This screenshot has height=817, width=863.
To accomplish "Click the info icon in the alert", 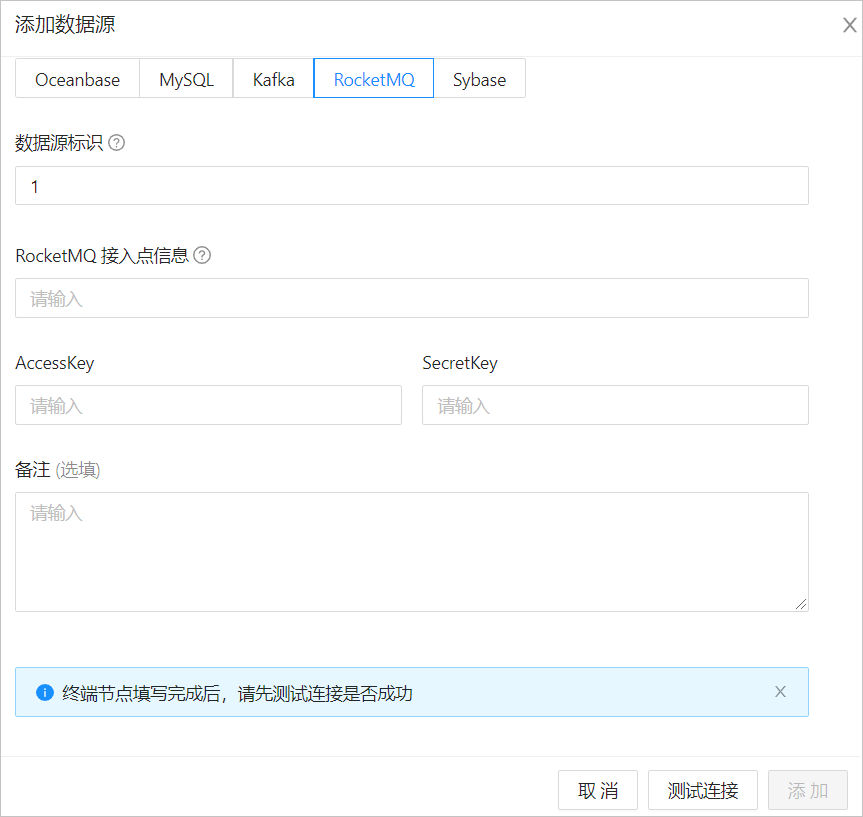I will pyautogui.click(x=45, y=693).
